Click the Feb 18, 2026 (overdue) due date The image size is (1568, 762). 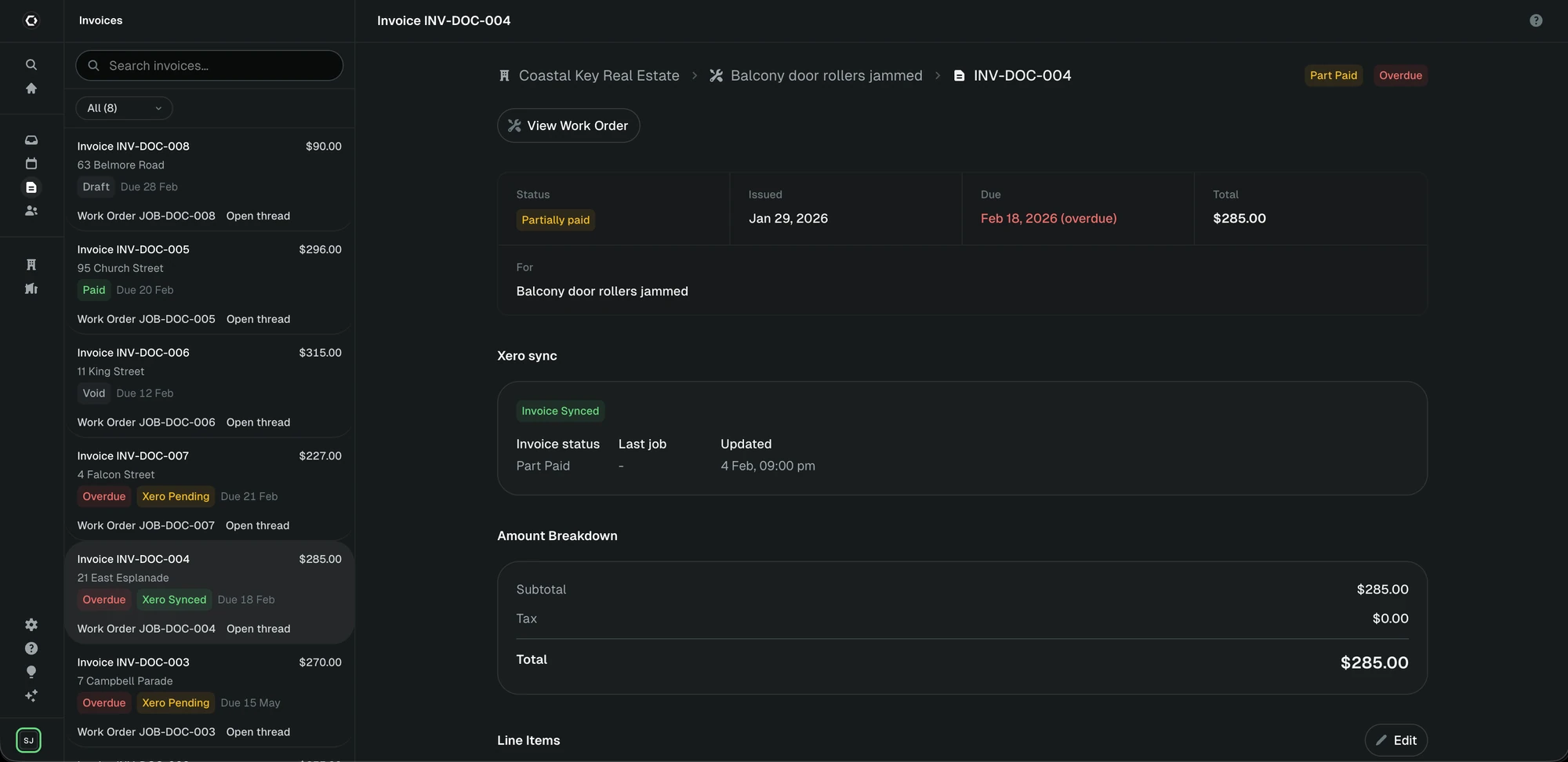1048,219
